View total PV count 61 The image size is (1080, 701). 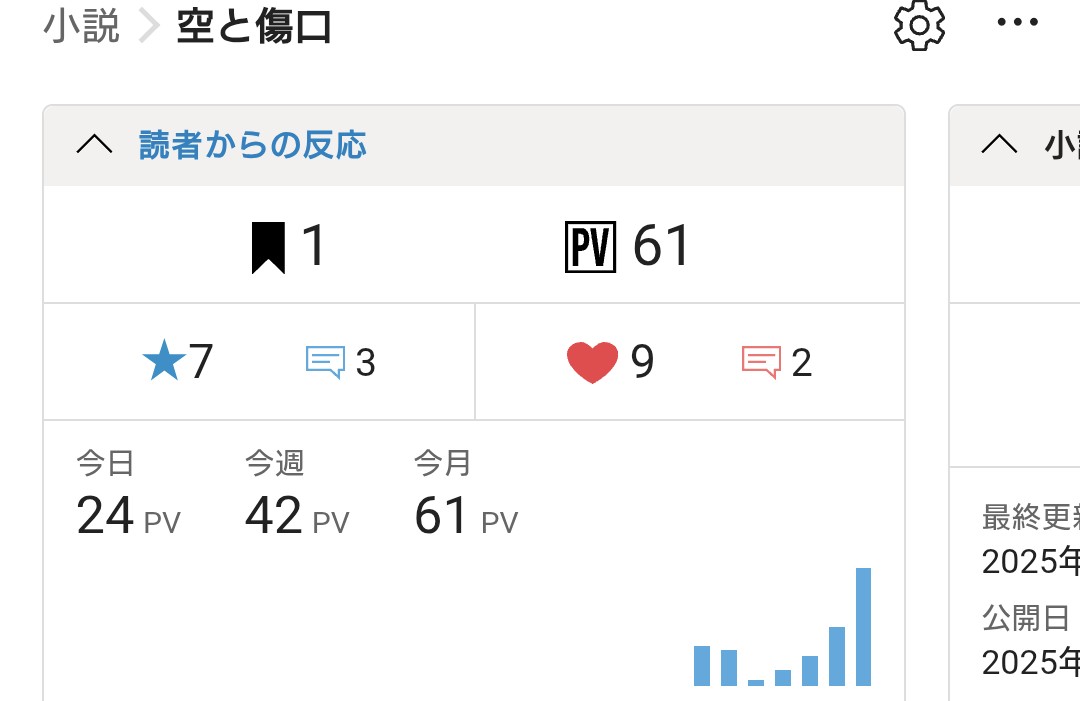[x=662, y=246]
